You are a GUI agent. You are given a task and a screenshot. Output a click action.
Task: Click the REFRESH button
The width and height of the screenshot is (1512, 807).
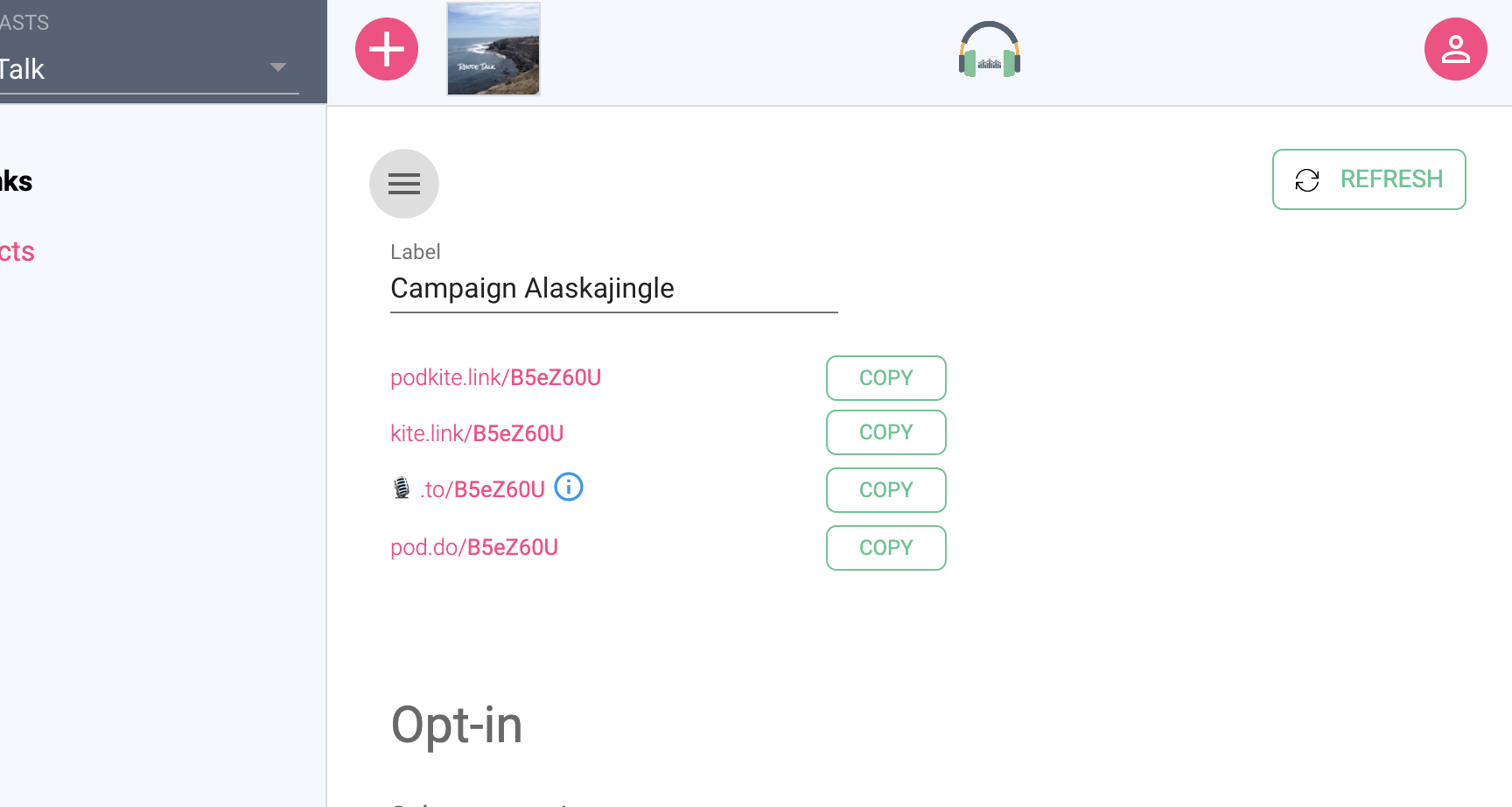[1368, 179]
